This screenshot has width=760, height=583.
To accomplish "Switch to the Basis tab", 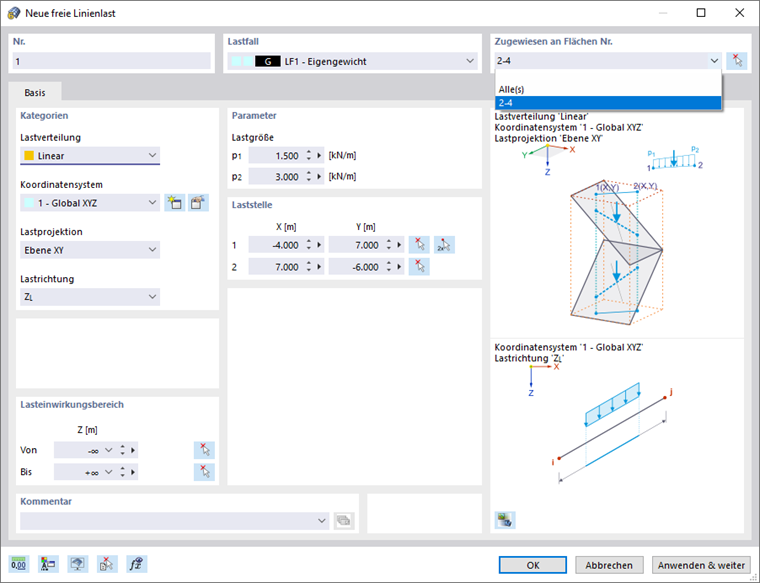I will [x=35, y=92].
